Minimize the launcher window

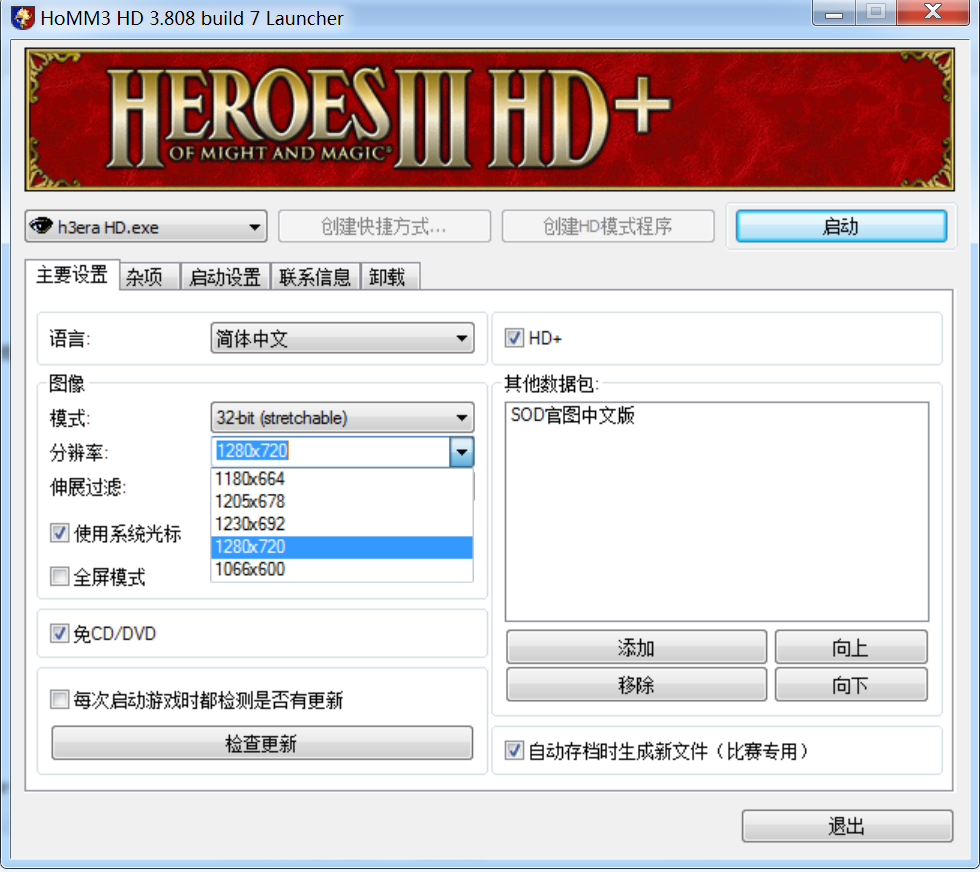834,13
